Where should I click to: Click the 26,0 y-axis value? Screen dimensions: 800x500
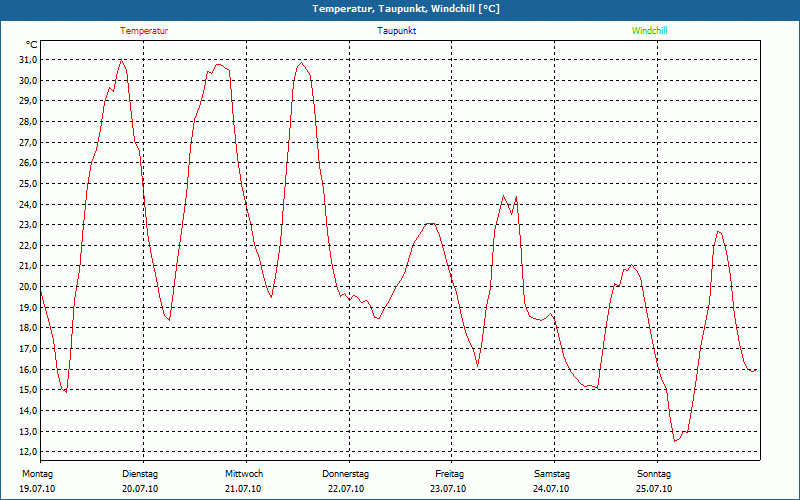pyautogui.click(x=28, y=163)
